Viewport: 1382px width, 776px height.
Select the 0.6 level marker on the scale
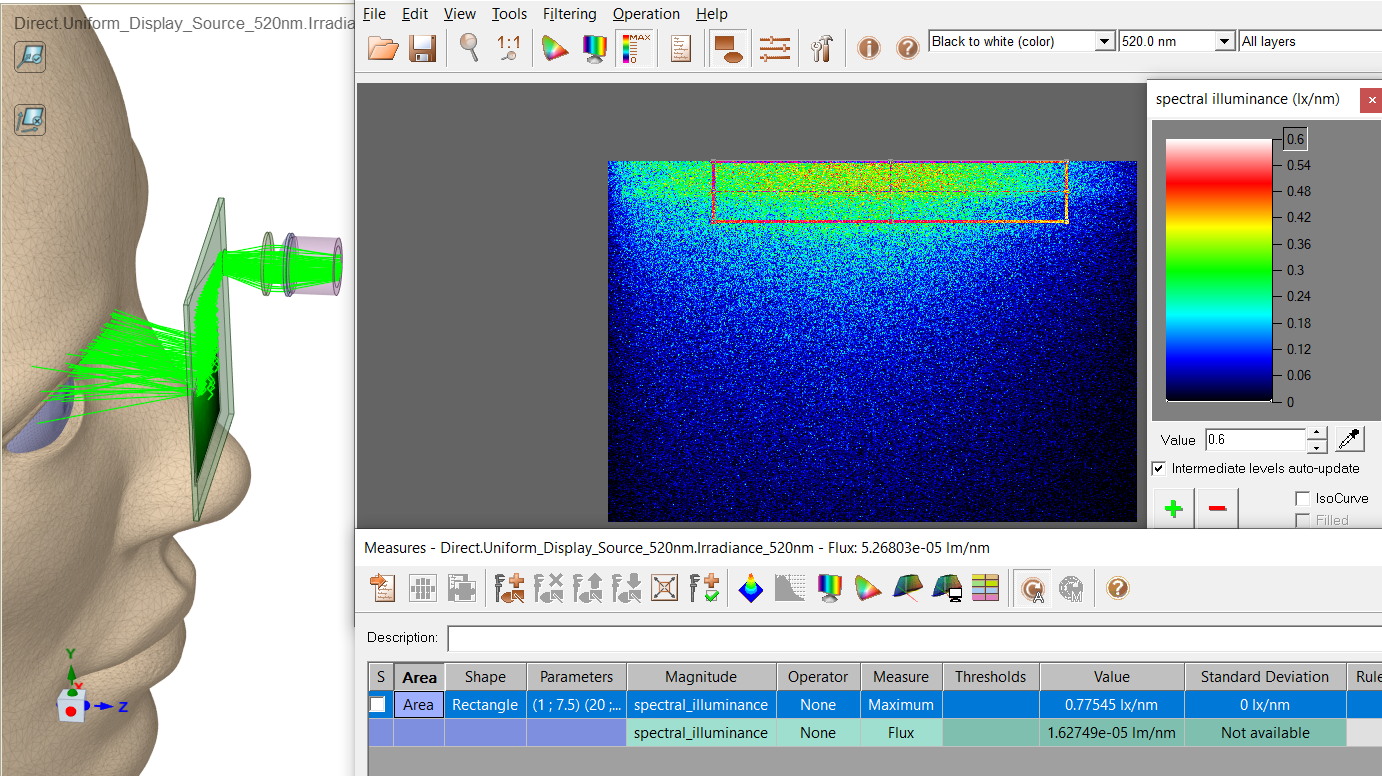[x=1295, y=139]
